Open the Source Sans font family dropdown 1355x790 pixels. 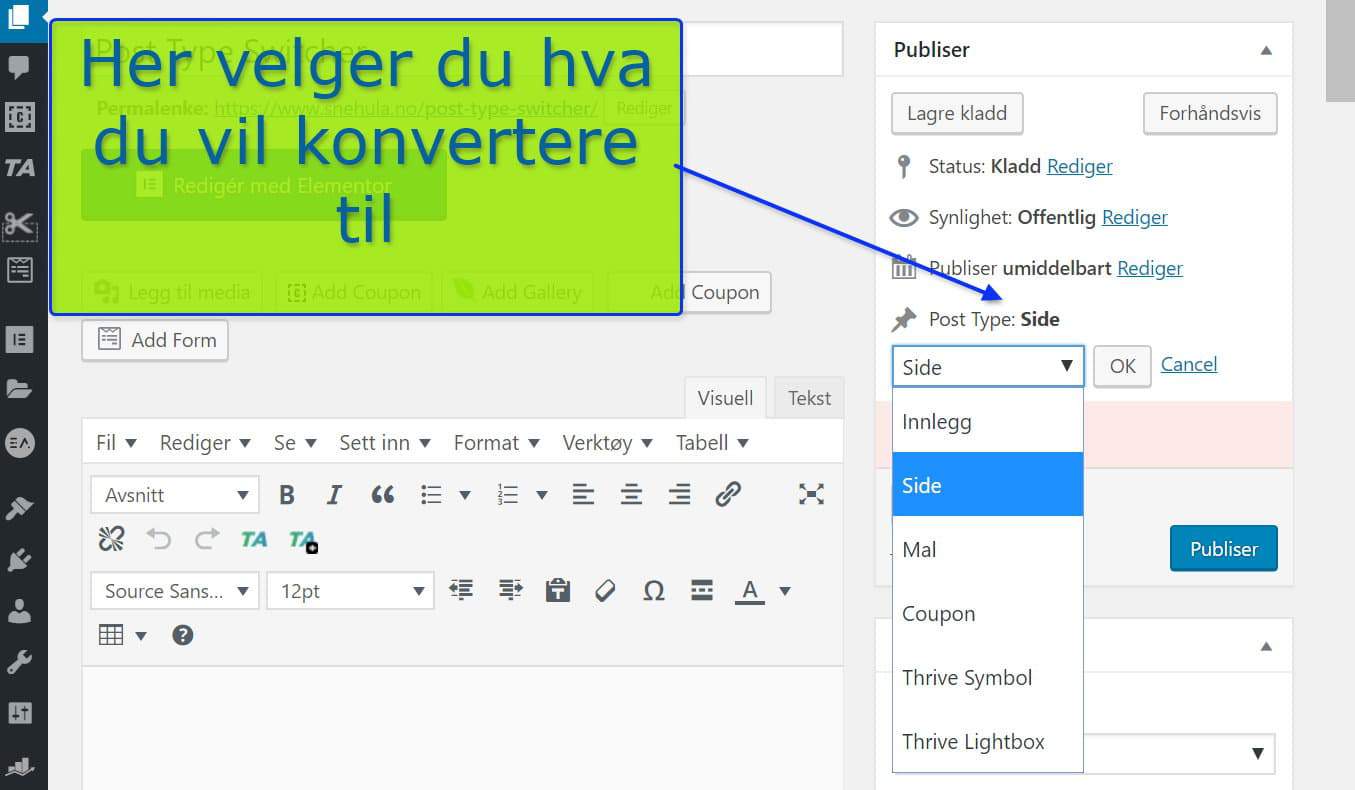click(x=175, y=591)
